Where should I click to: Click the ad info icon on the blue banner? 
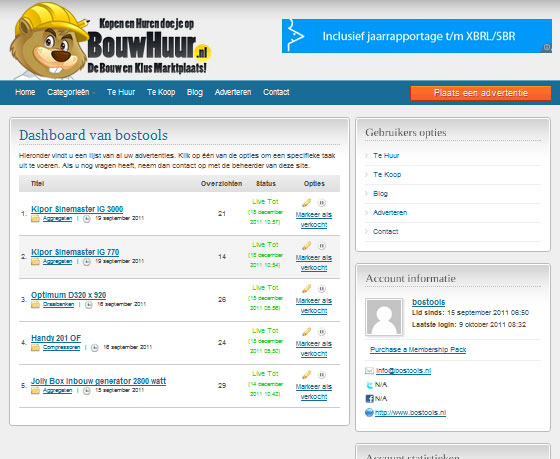pyautogui.click(x=547, y=47)
